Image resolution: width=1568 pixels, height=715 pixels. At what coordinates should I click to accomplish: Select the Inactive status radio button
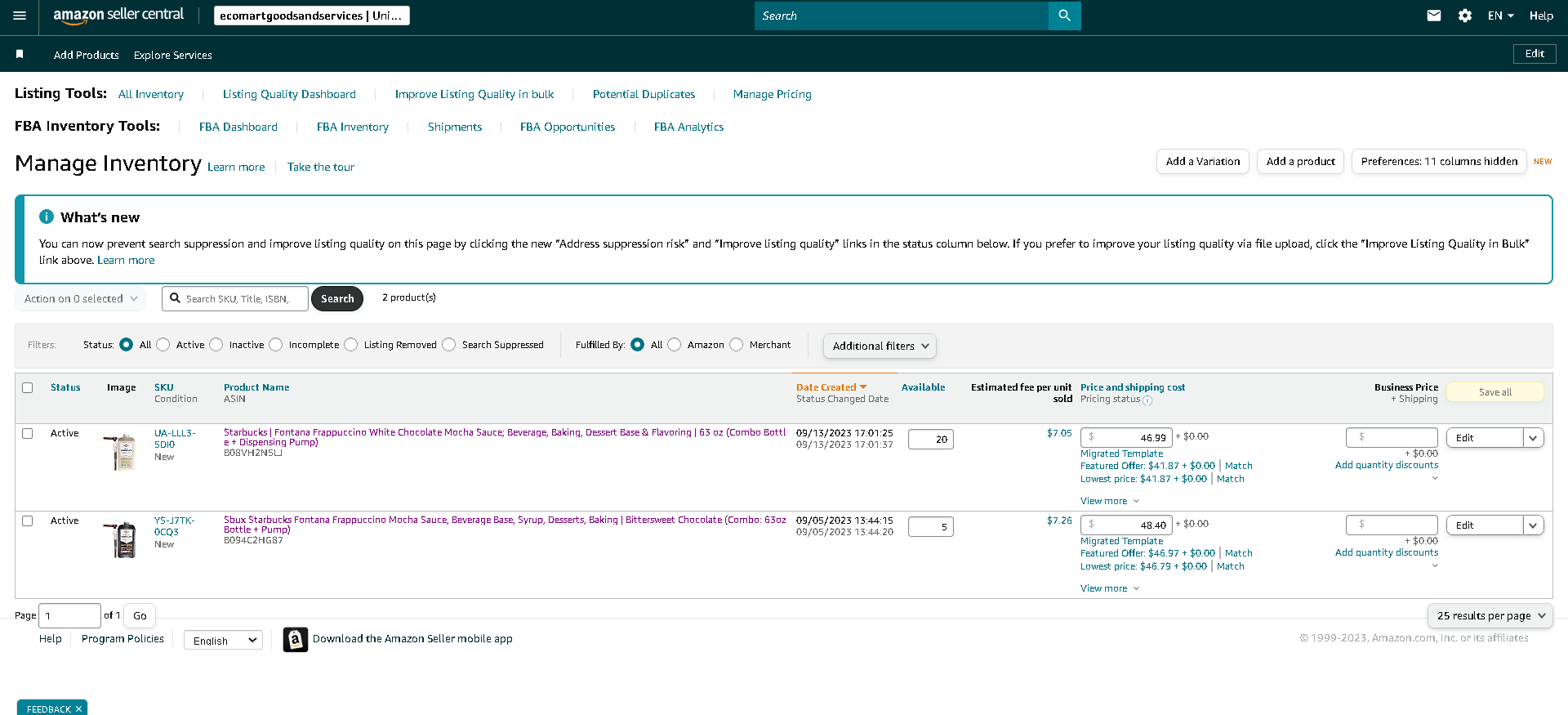(x=216, y=345)
